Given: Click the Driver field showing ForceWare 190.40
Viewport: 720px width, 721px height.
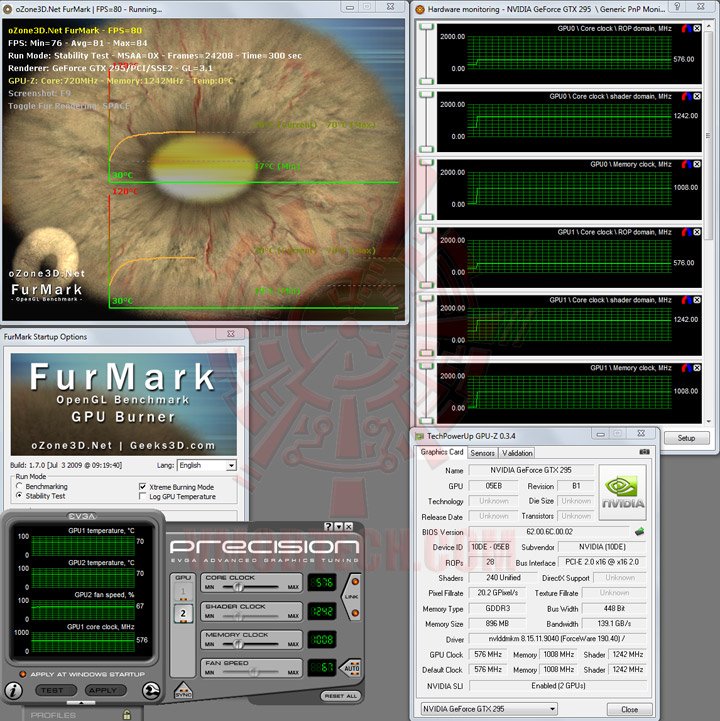Looking at the screenshot, I should pyautogui.click(x=558, y=638).
